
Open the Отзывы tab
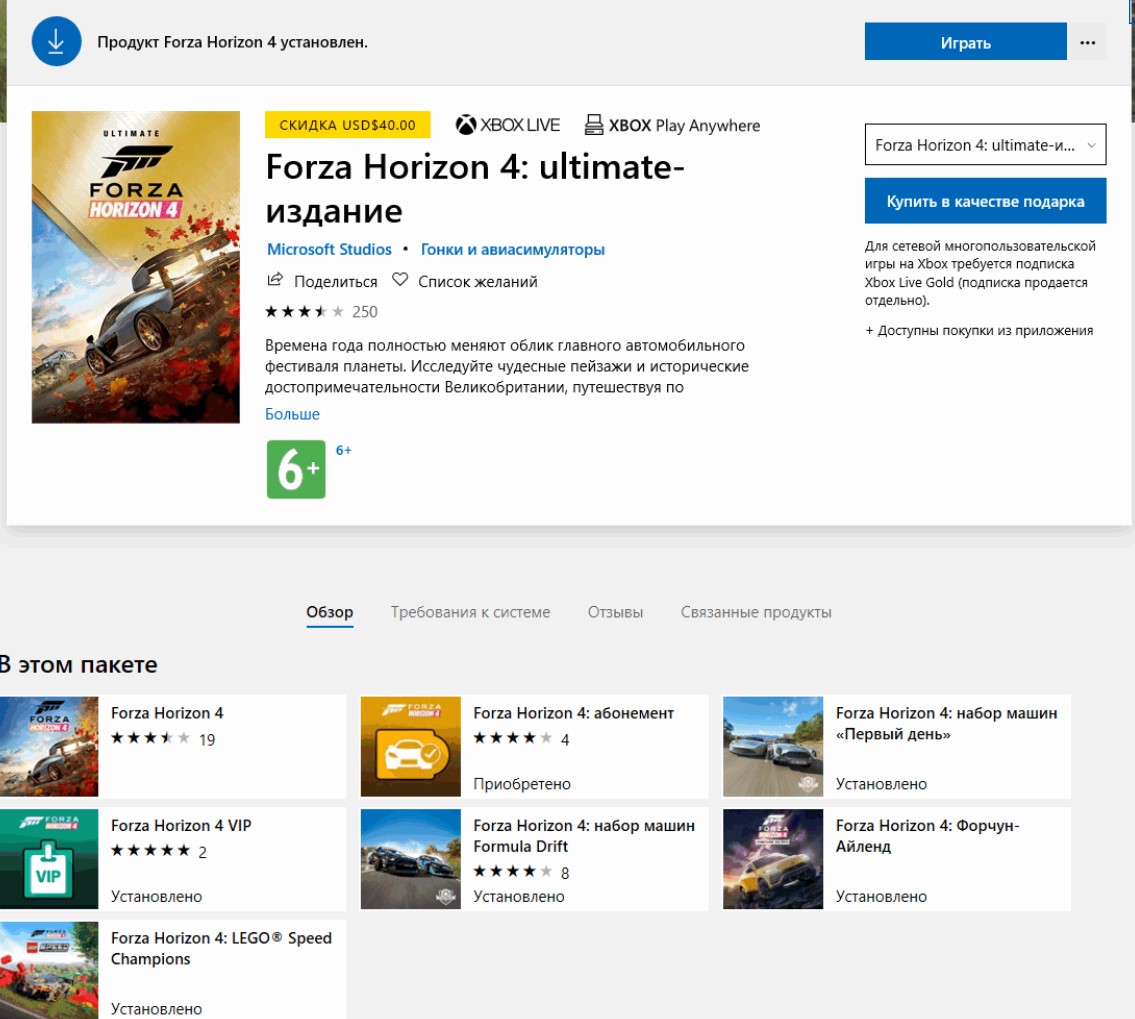[x=615, y=612]
